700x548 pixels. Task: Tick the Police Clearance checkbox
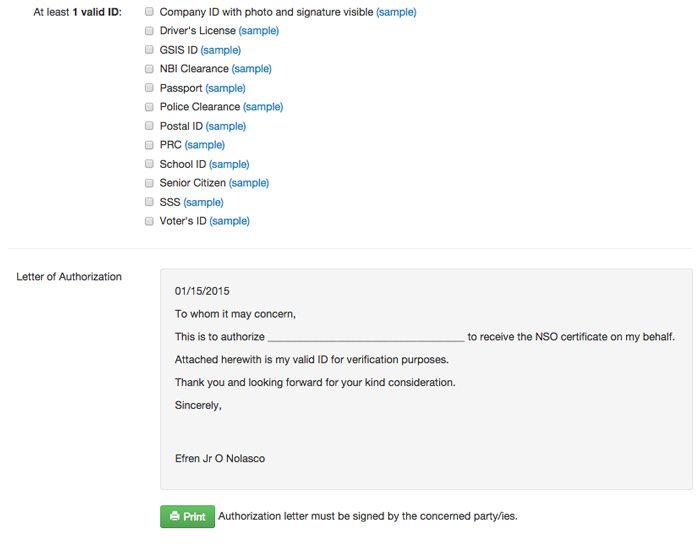click(x=149, y=107)
